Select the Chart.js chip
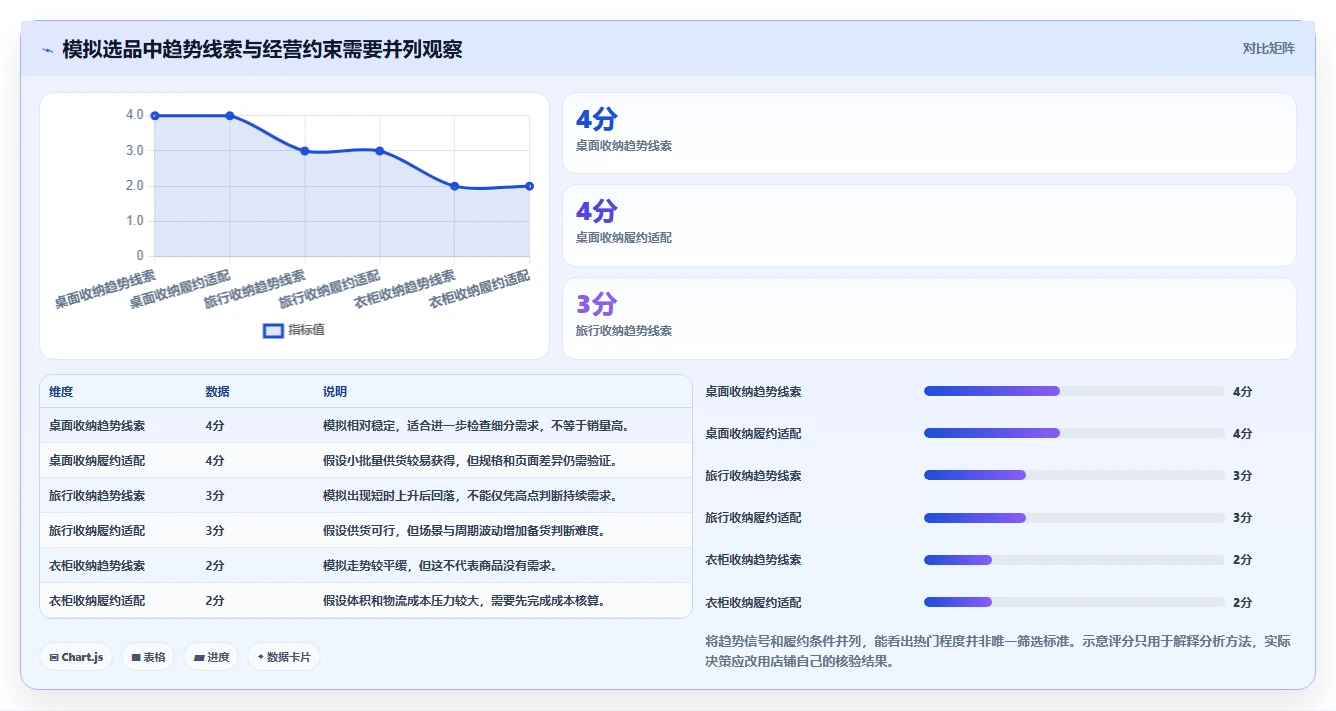This screenshot has width=1336, height=711. click(x=76, y=657)
